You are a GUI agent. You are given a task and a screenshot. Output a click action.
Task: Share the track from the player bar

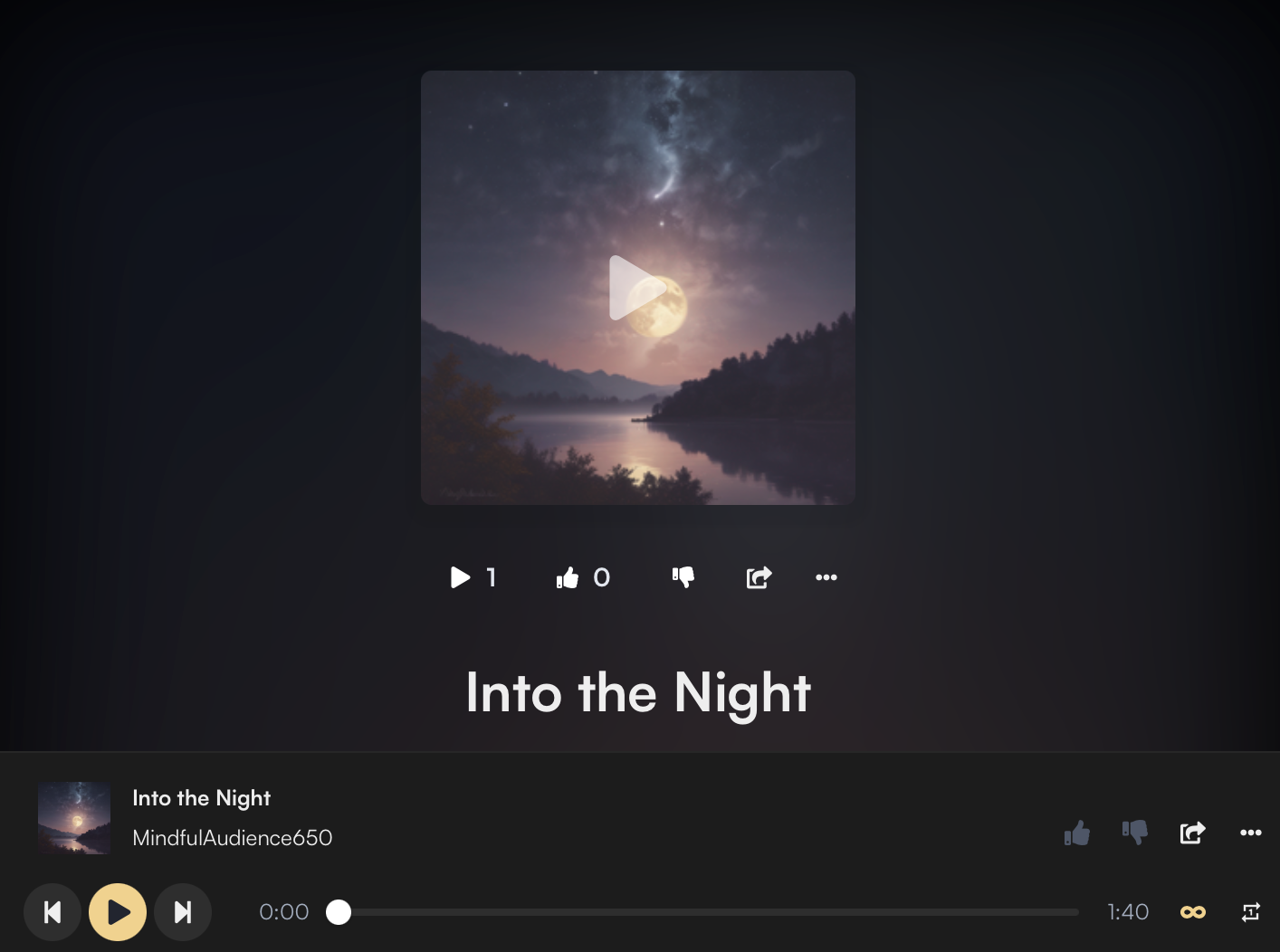click(1193, 833)
